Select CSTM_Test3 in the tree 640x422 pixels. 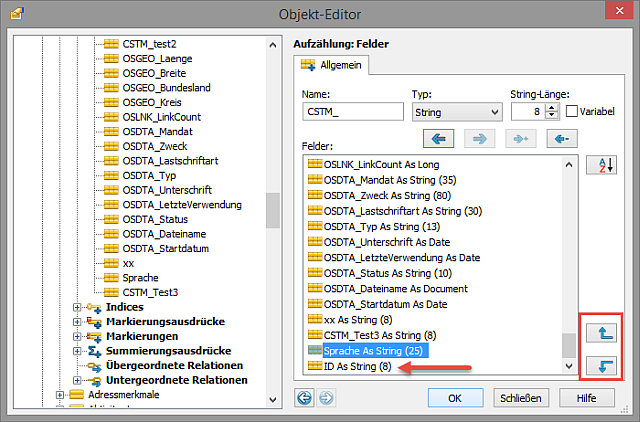(150, 292)
